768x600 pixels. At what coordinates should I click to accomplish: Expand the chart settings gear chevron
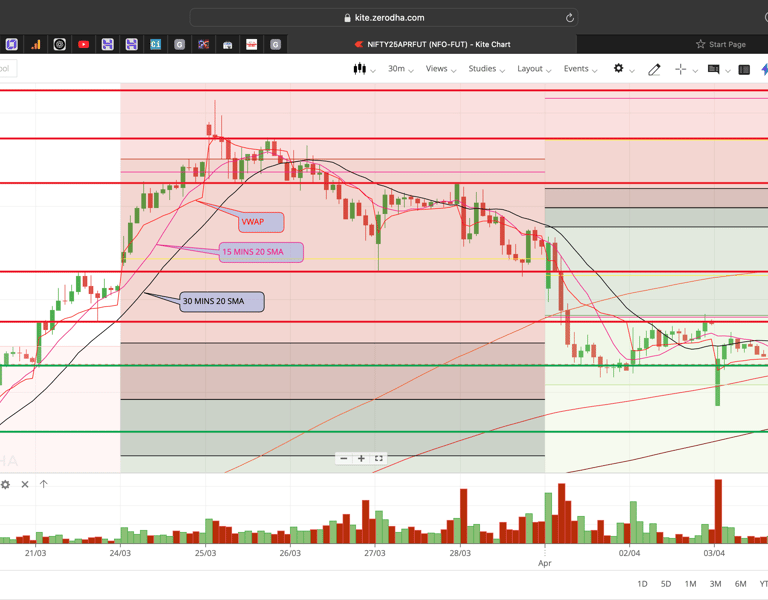pos(632,71)
